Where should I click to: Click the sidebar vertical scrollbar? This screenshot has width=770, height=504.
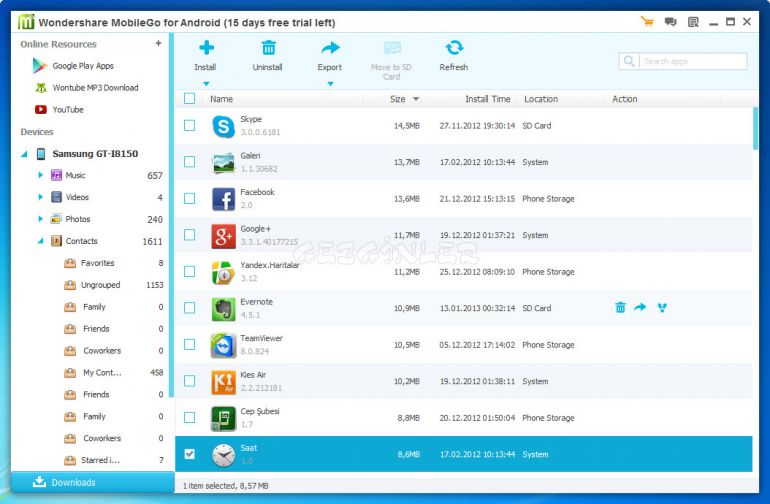click(x=171, y=215)
